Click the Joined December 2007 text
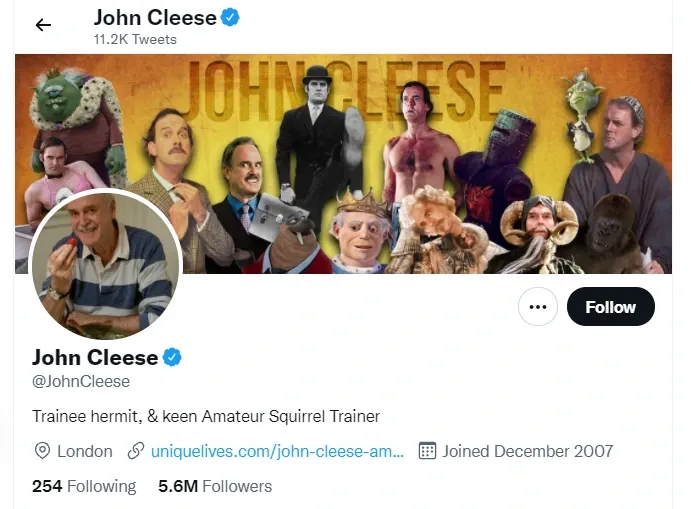Screen dimensions: 691x509 (528, 451)
